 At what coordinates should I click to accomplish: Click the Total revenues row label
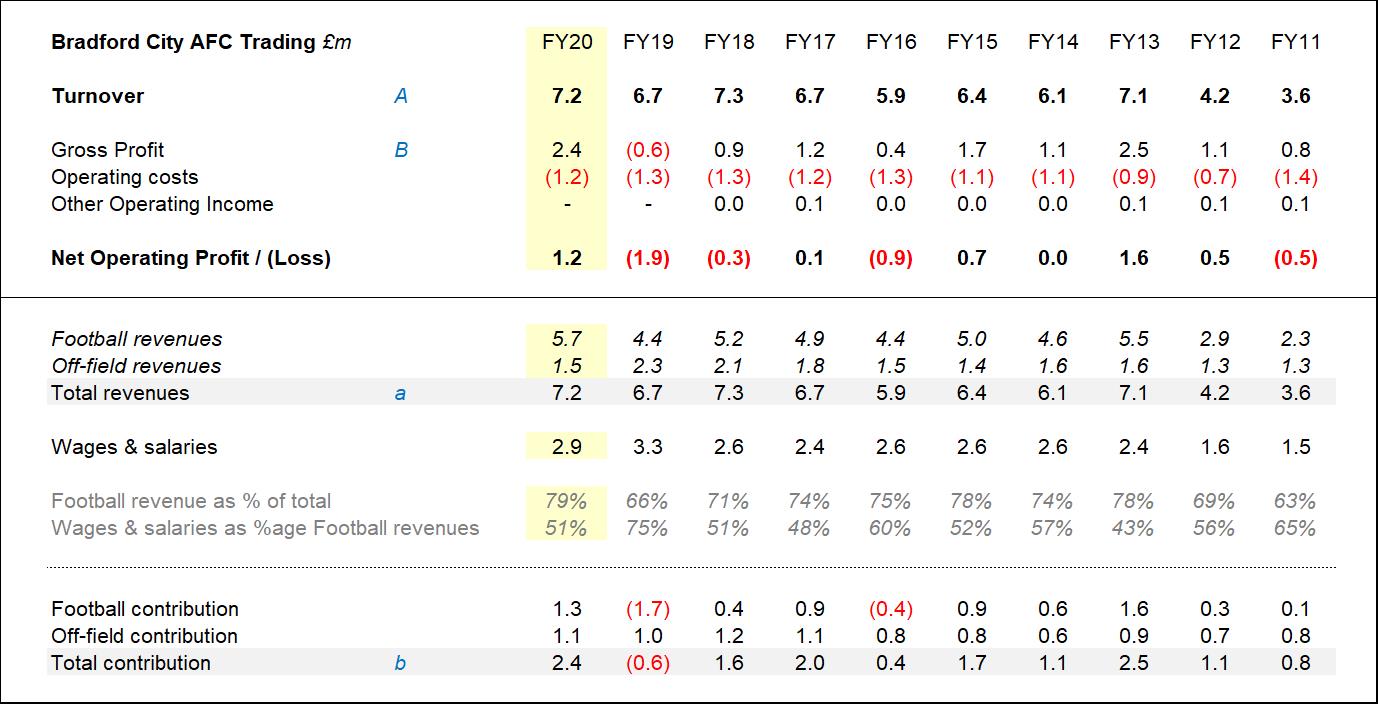click(x=120, y=393)
